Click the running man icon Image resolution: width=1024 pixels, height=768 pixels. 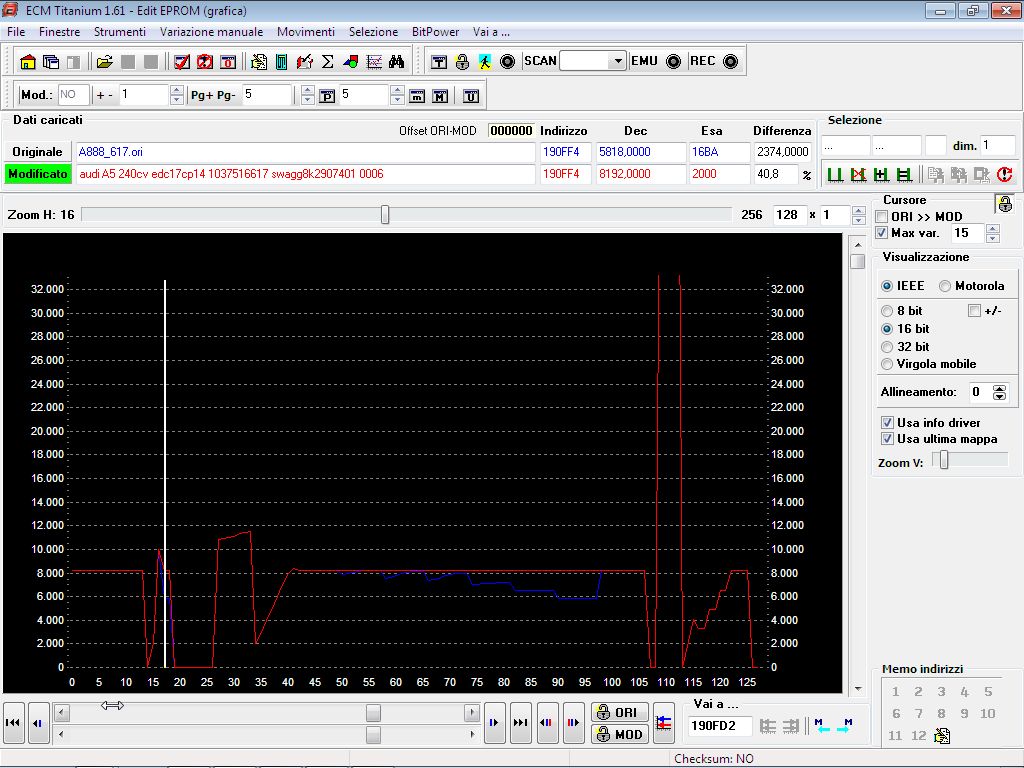tap(485, 62)
